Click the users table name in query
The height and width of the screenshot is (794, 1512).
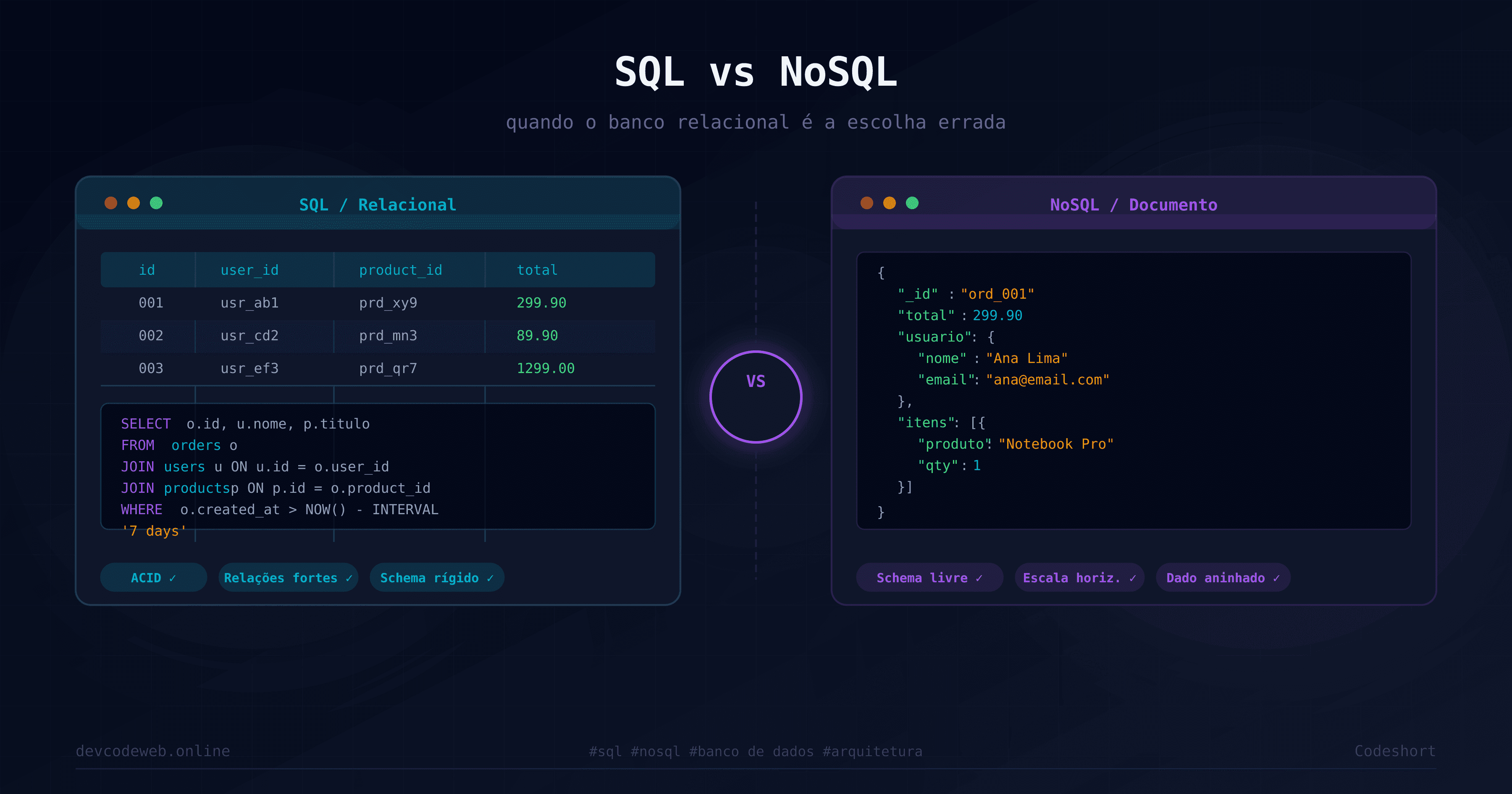click(x=184, y=467)
